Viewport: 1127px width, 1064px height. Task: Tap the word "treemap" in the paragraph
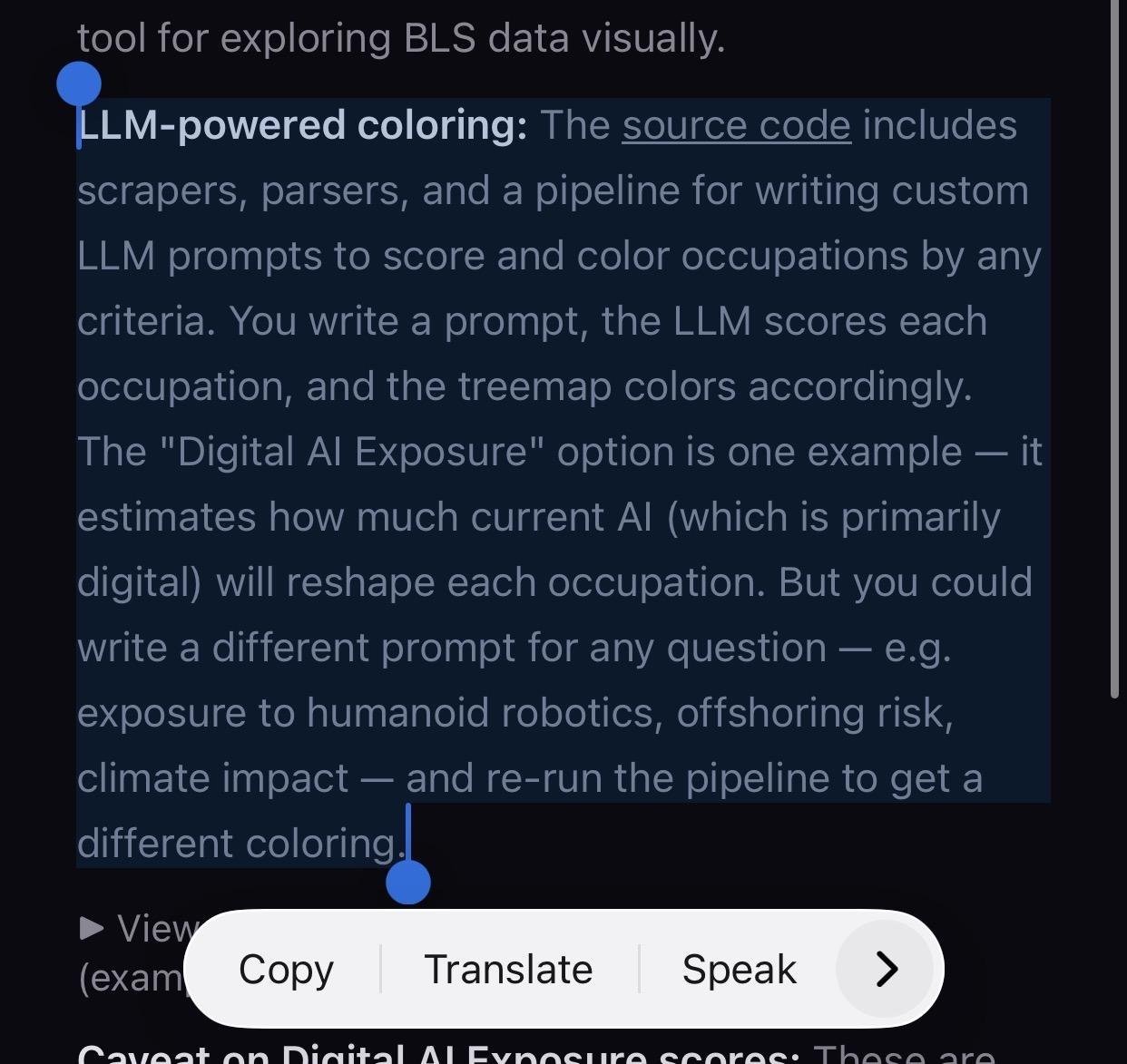[521, 386]
